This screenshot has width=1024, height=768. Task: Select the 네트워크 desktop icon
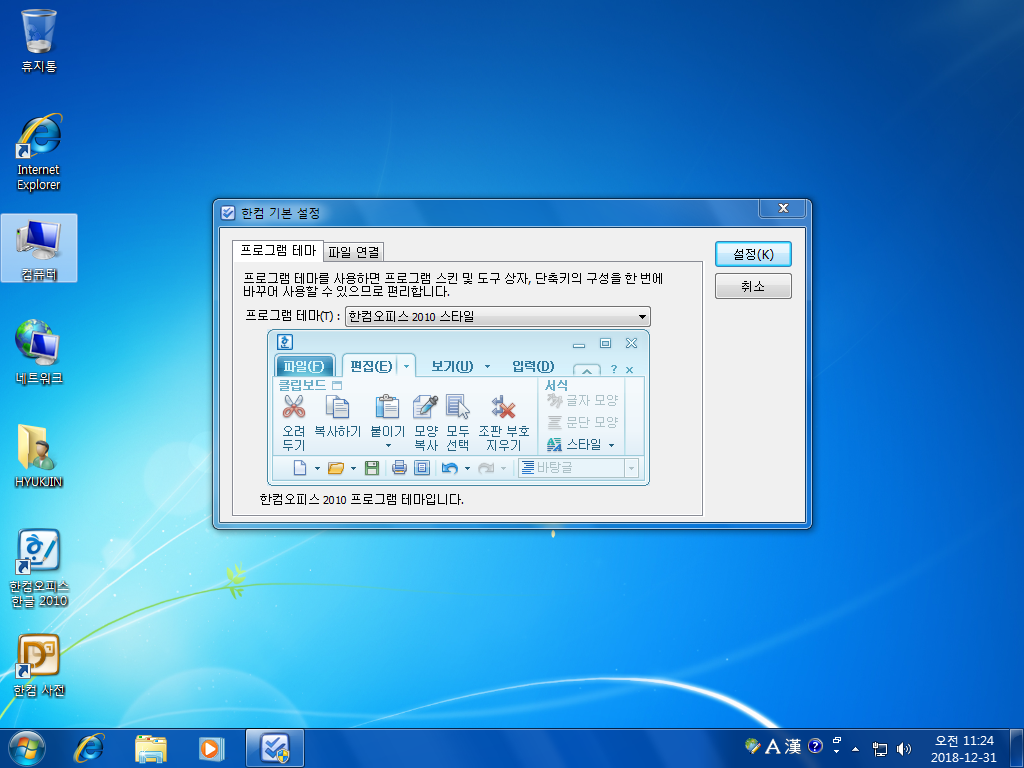click(x=39, y=352)
